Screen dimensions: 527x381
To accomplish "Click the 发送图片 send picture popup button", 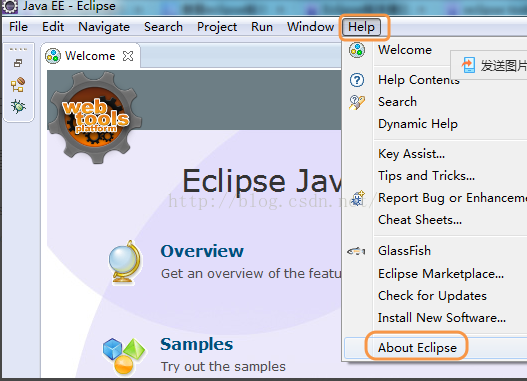I will (x=490, y=65).
